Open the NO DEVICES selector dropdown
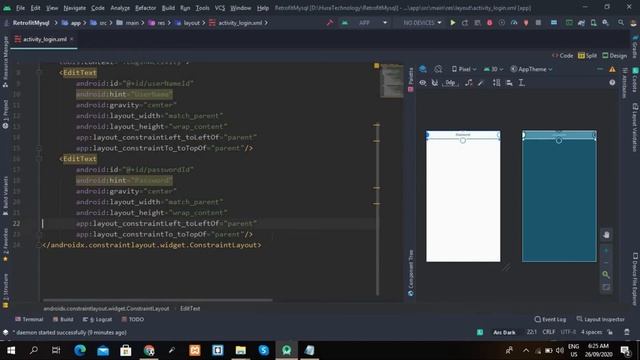 point(422,23)
